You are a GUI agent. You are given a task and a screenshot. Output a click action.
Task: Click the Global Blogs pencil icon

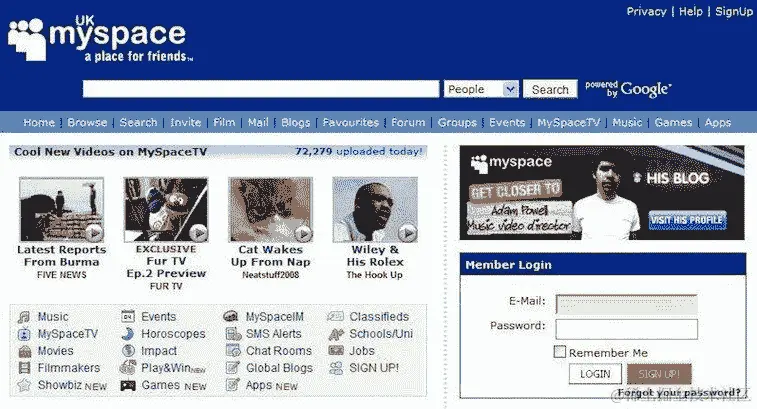click(x=233, y=368)
